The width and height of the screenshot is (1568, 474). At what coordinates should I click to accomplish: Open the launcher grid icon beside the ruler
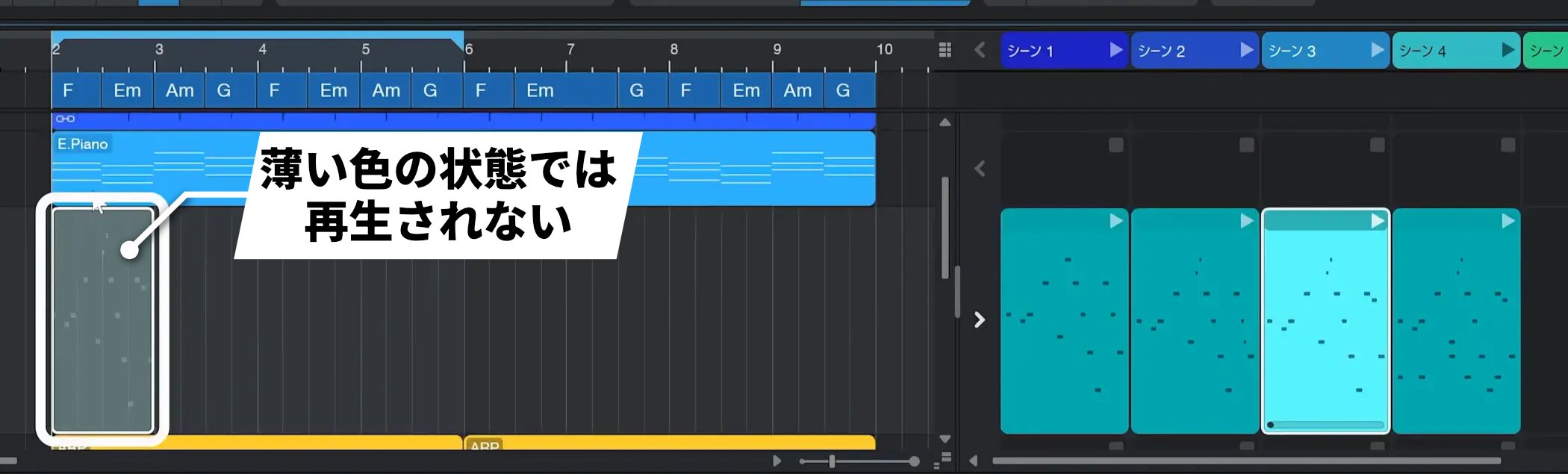tap(945, 50)
